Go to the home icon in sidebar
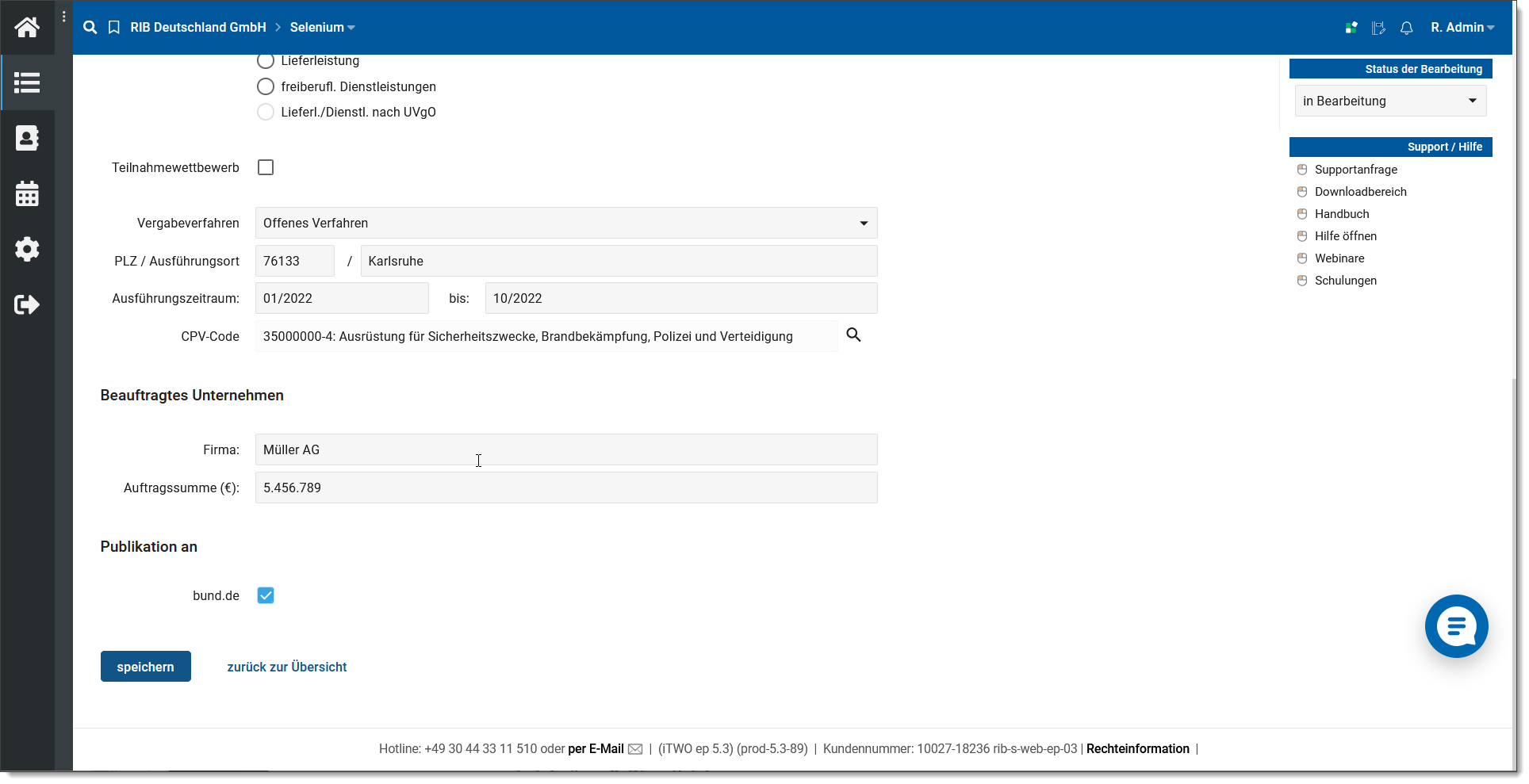The width and height of the screenshot is (1529, 784). pos(27,28)
